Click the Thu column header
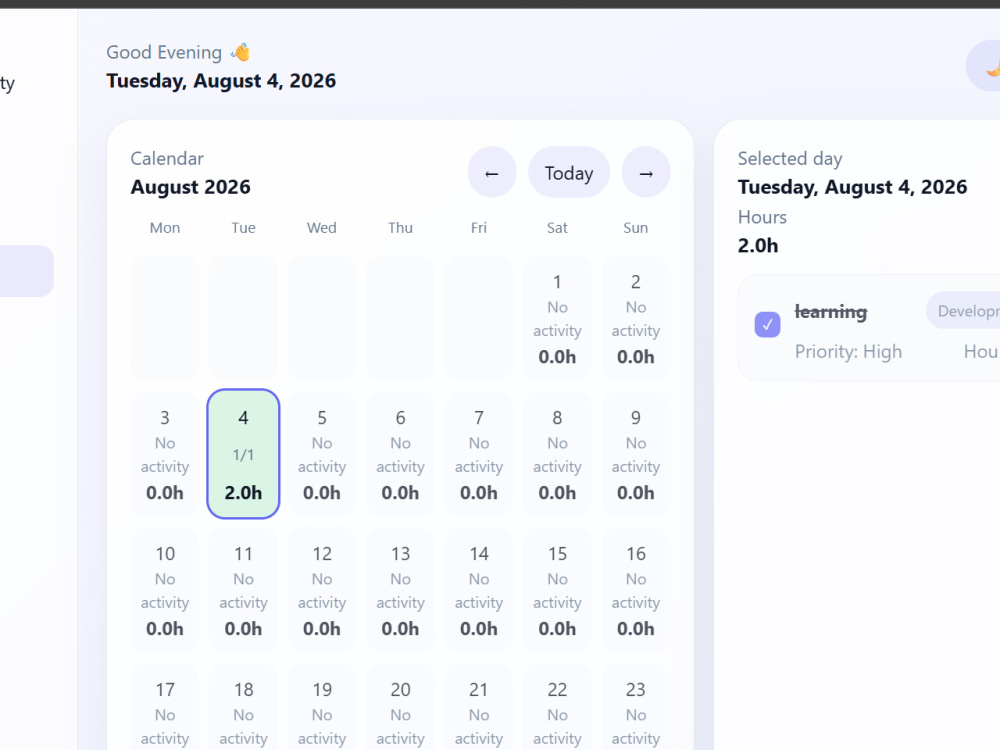 pos(400,228)
